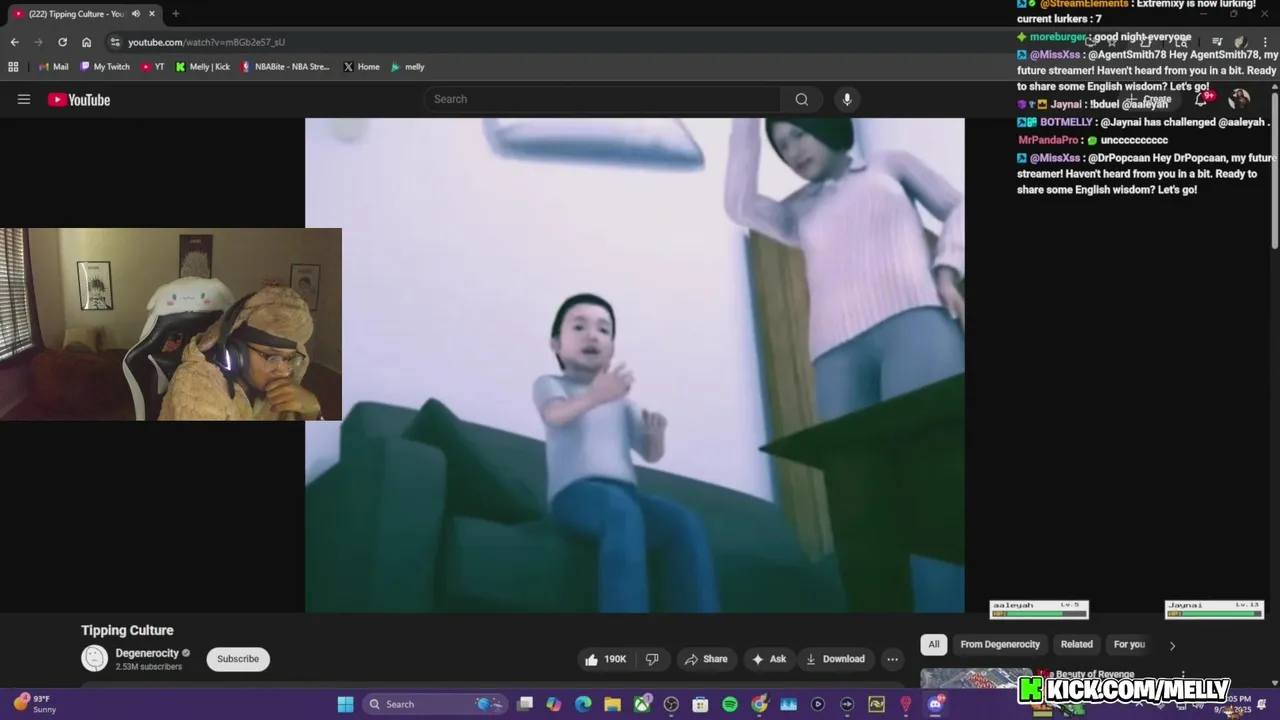The image size is (1280, 720).
Task: Show more filter chips with arrow
Action: (1172, 645)
